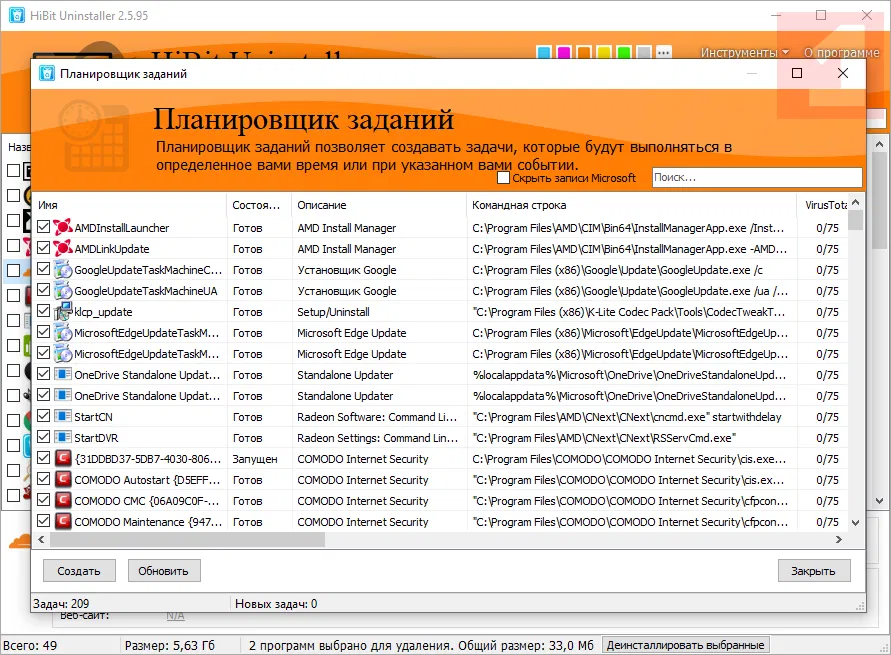Click the horizontal scroll right arrow
Viewport: 891px width, 655px height.
[839, 540]
